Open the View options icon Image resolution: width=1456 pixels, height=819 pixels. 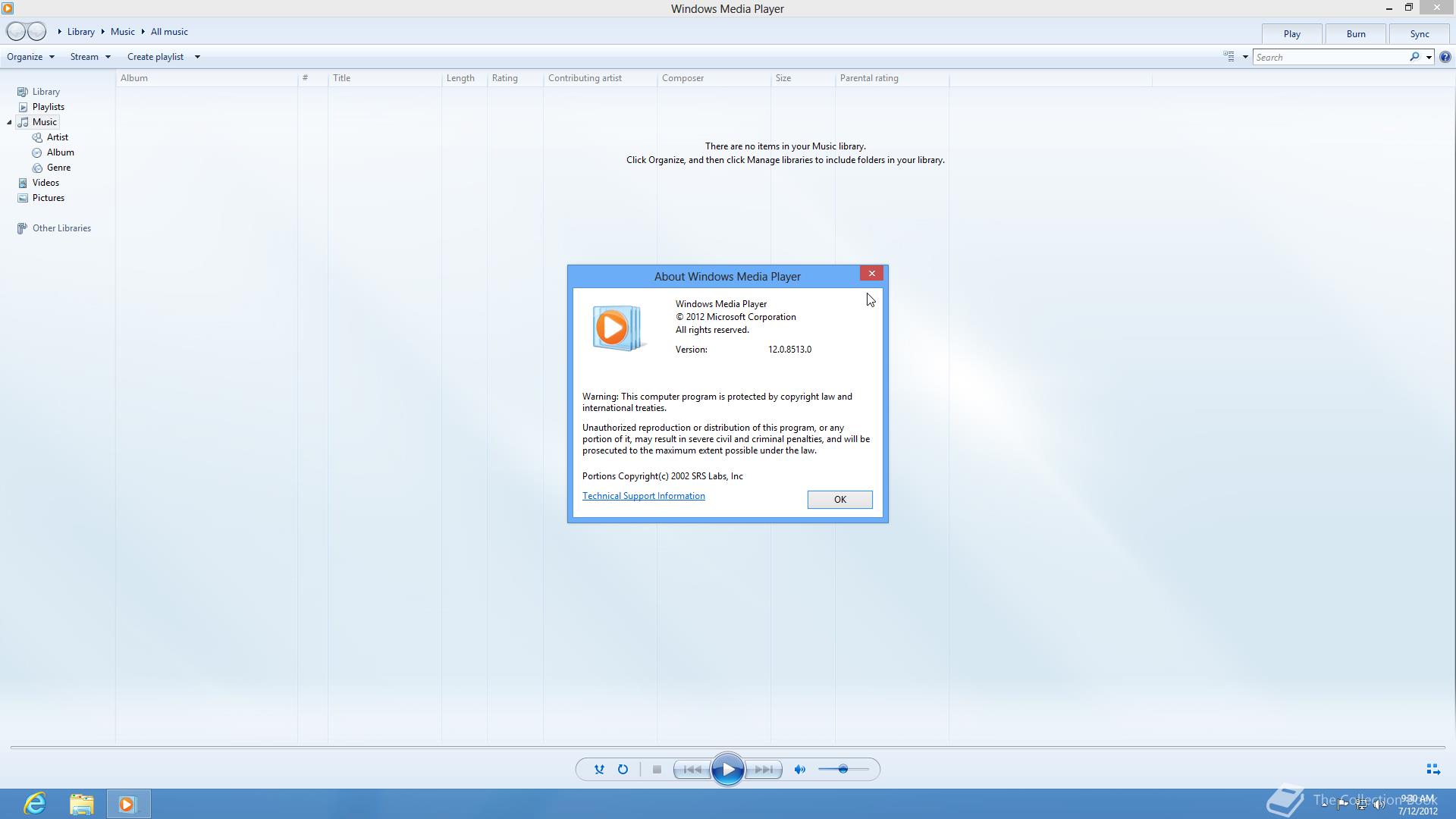click(x=1229, y=57)
